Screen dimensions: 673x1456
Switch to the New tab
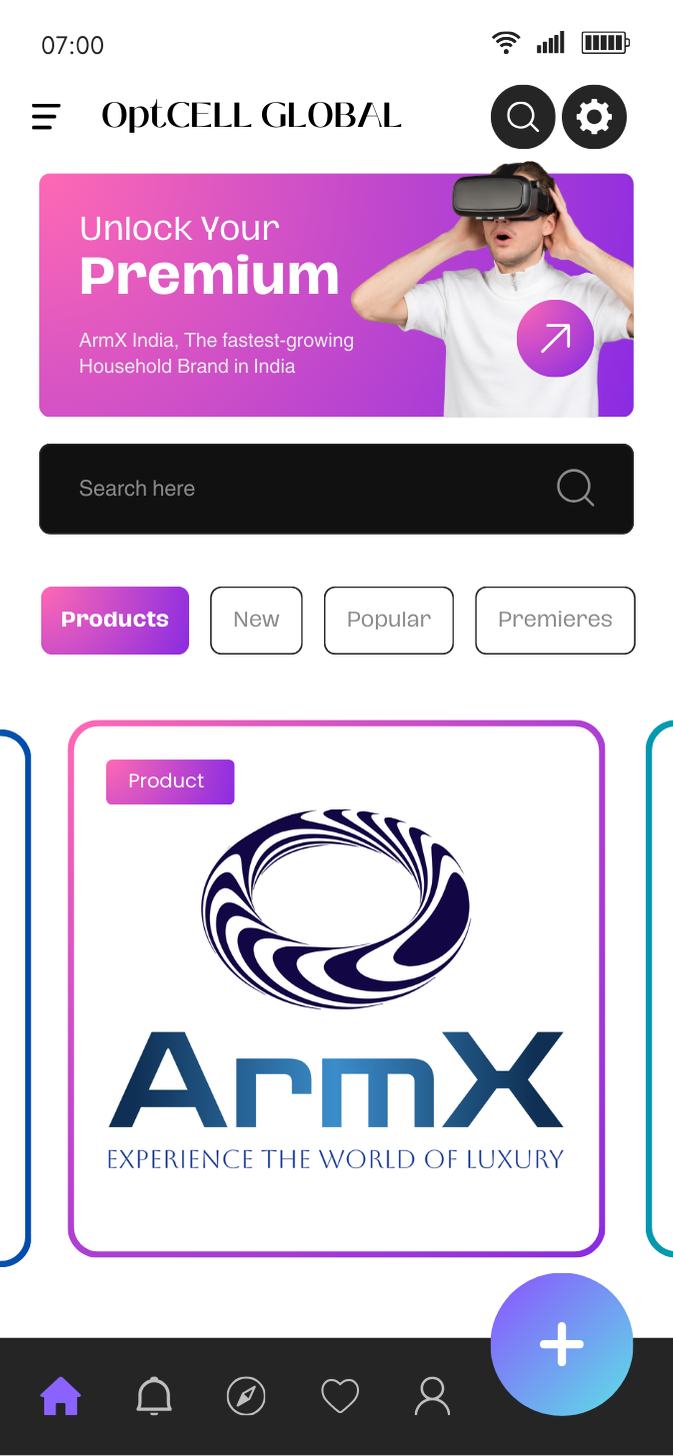coord(256,620)
